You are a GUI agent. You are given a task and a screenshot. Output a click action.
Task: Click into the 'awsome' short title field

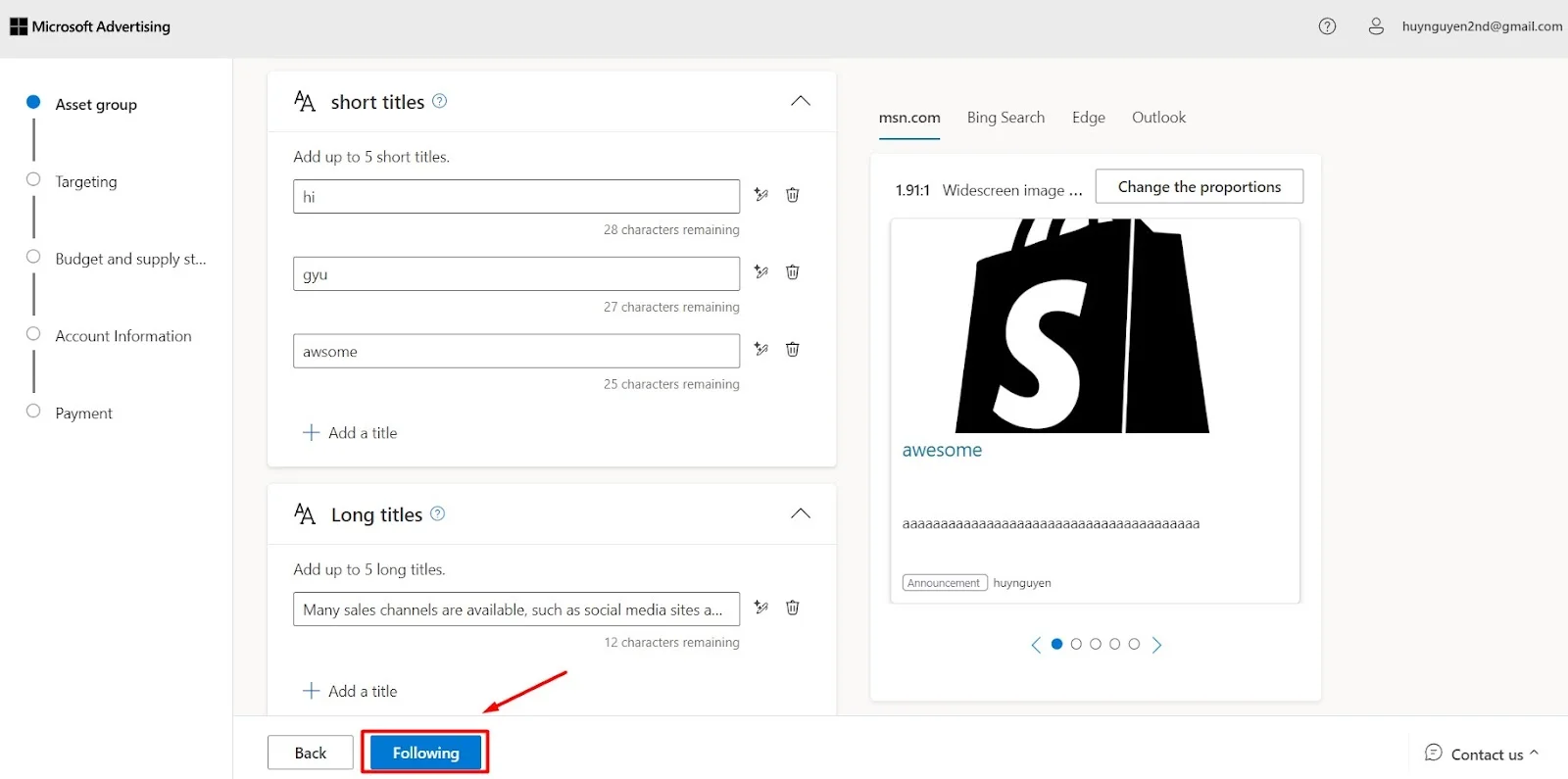(516, 351)
